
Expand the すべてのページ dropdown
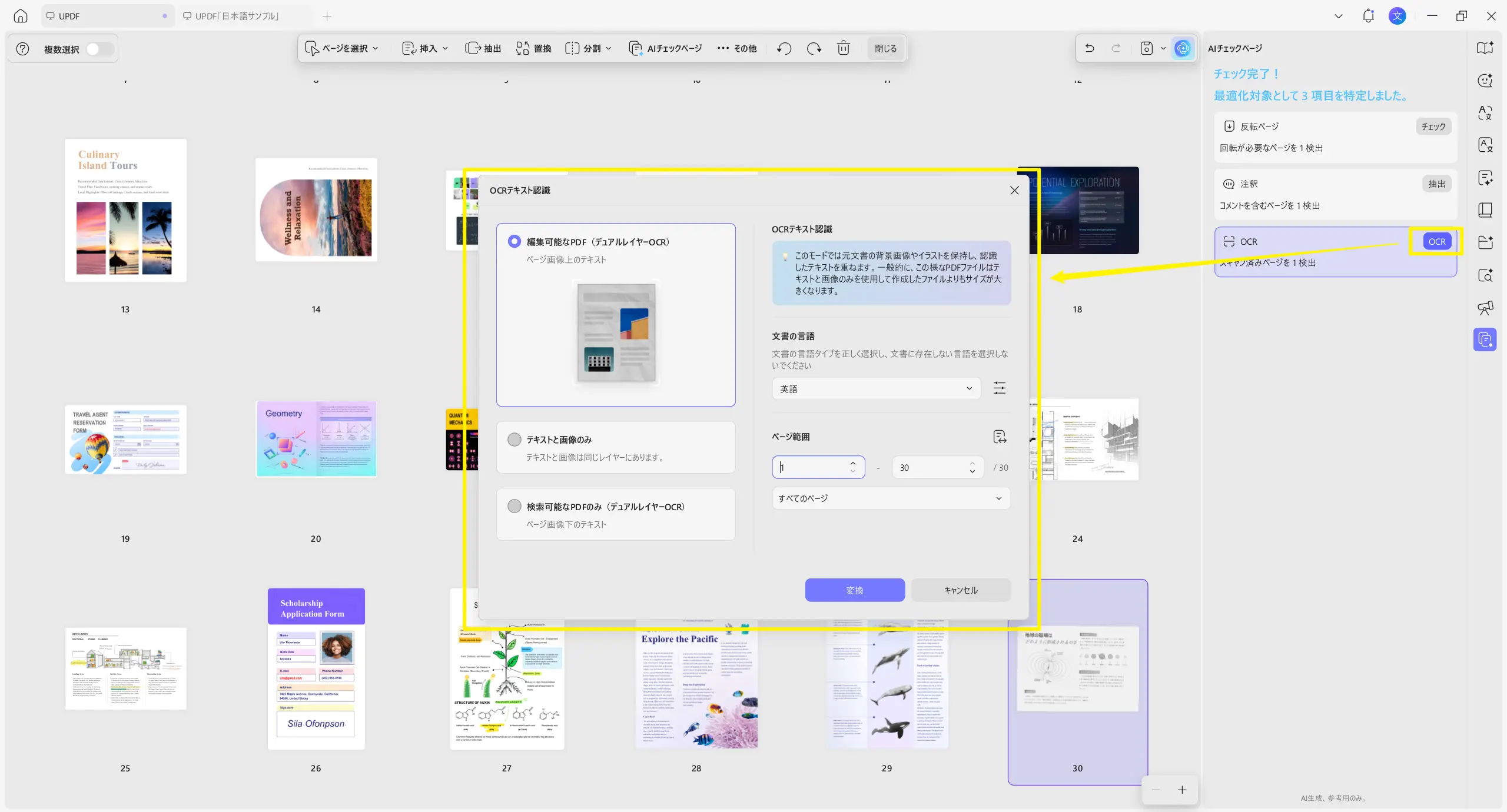click(891, 498)
